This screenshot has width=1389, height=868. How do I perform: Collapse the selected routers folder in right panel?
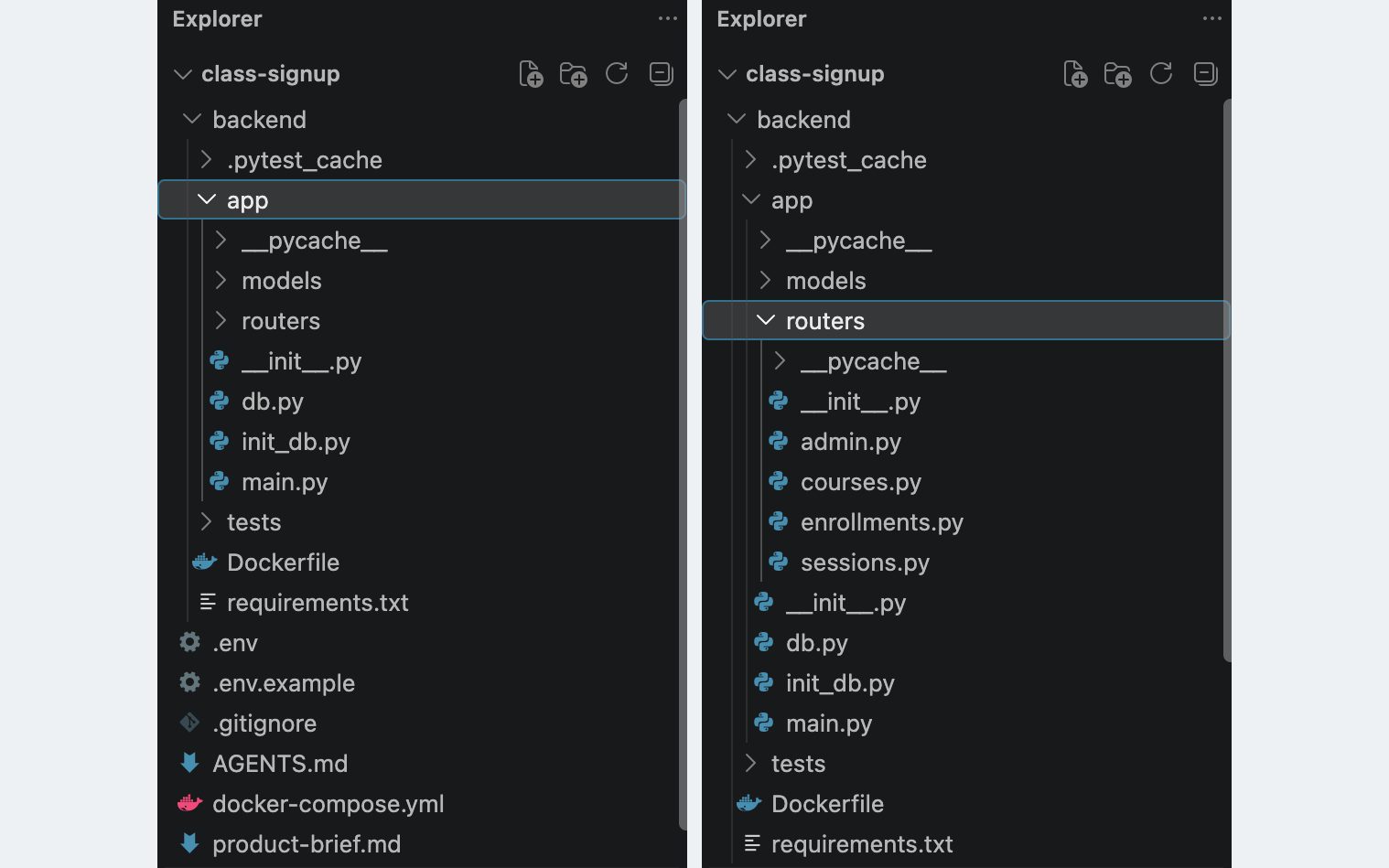[x=766, y=320]
